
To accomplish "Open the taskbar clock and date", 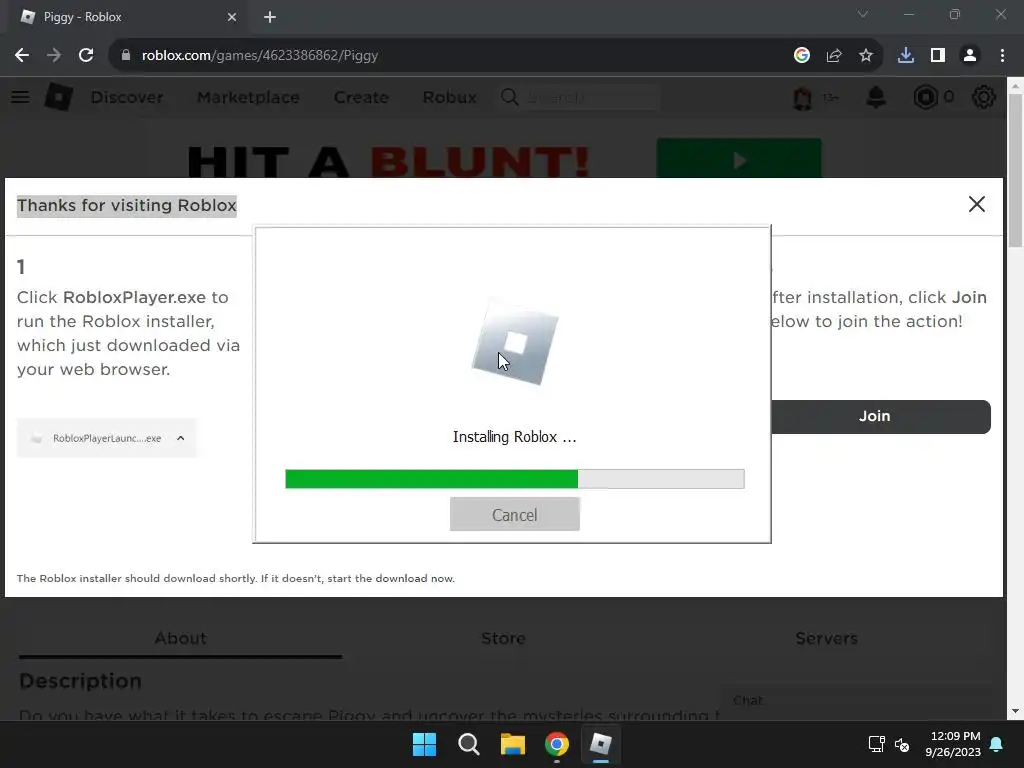I will coord(952,744).
